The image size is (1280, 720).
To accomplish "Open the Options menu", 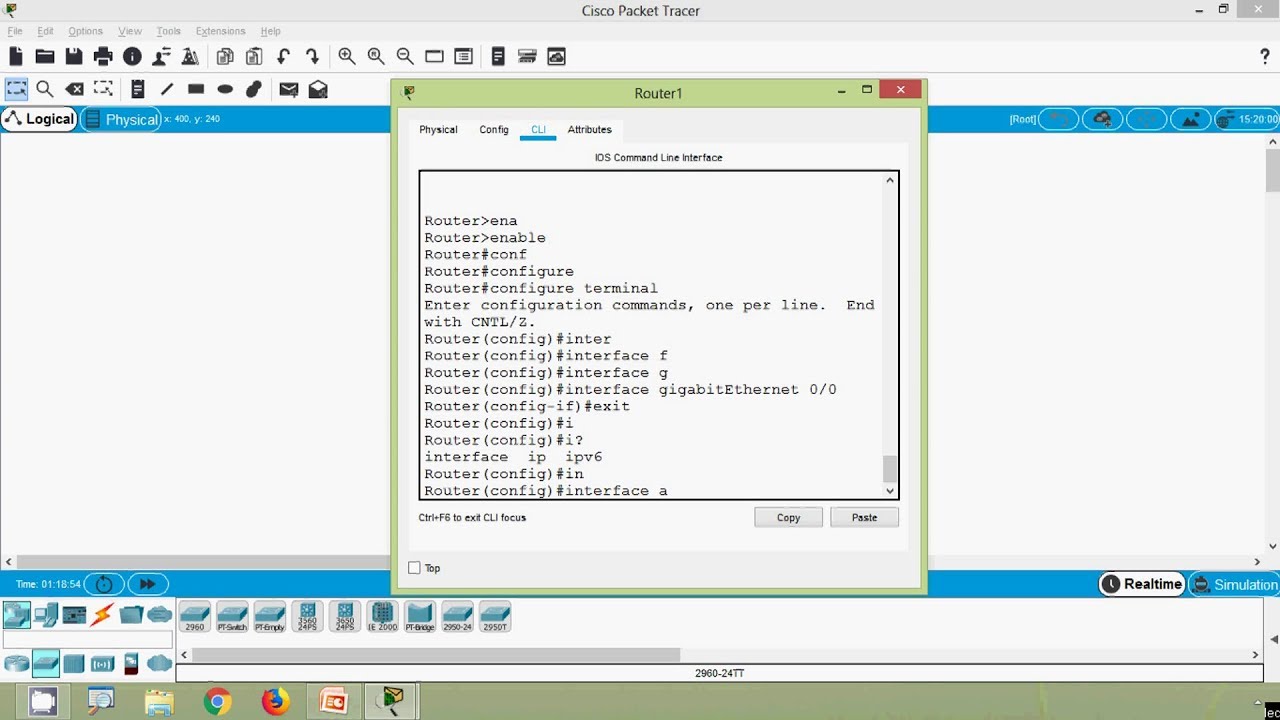I will (x=86, y=31).
